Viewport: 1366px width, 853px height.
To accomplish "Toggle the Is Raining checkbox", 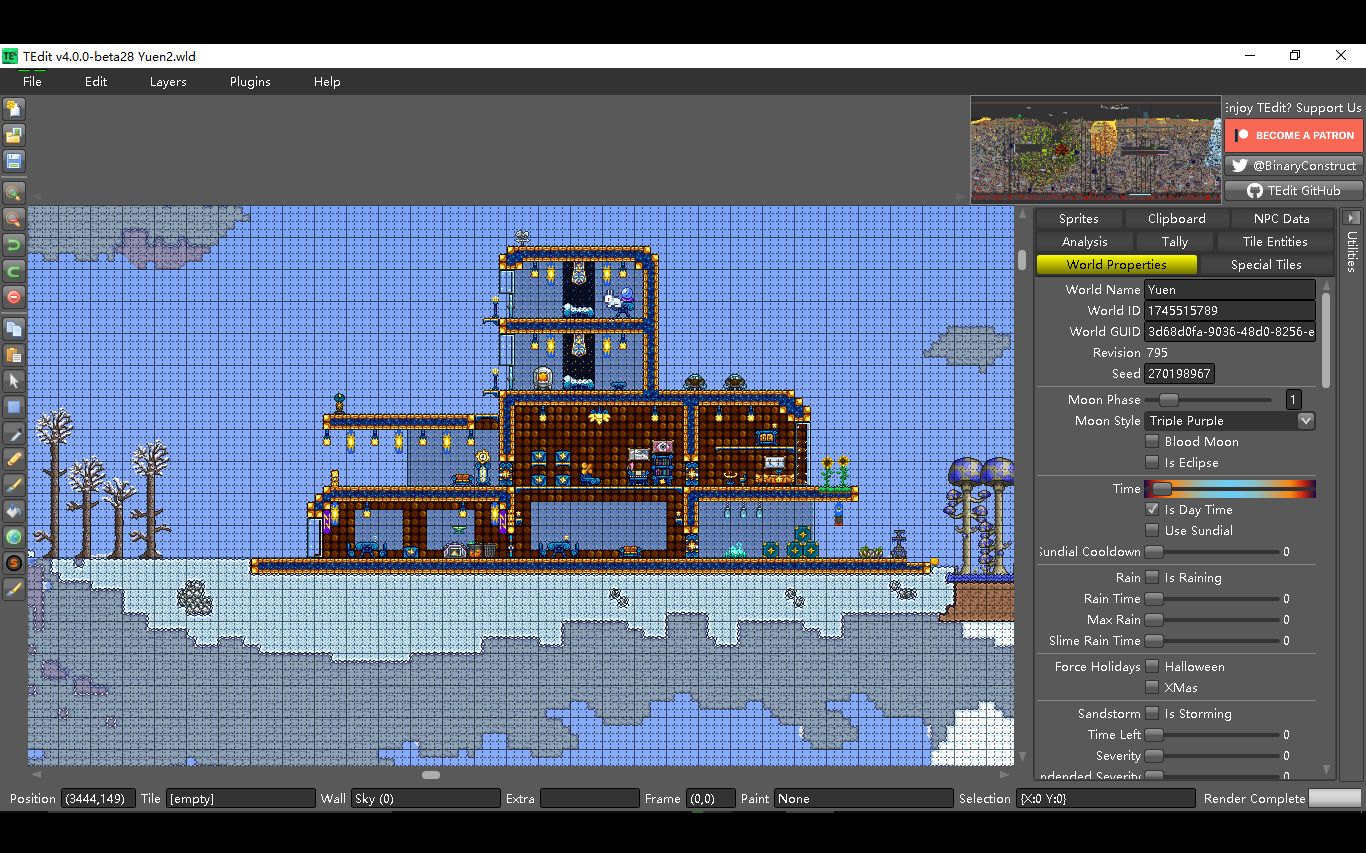I will tap(1152, 577).
